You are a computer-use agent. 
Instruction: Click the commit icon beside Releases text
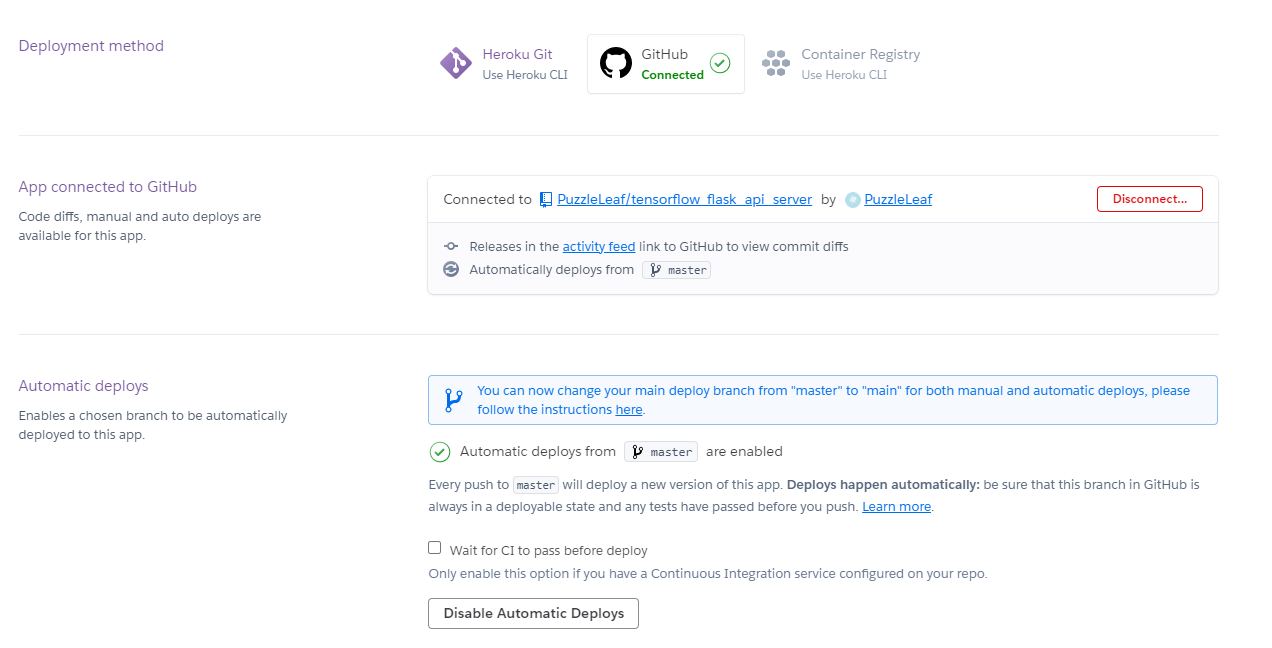pos(451,246)
